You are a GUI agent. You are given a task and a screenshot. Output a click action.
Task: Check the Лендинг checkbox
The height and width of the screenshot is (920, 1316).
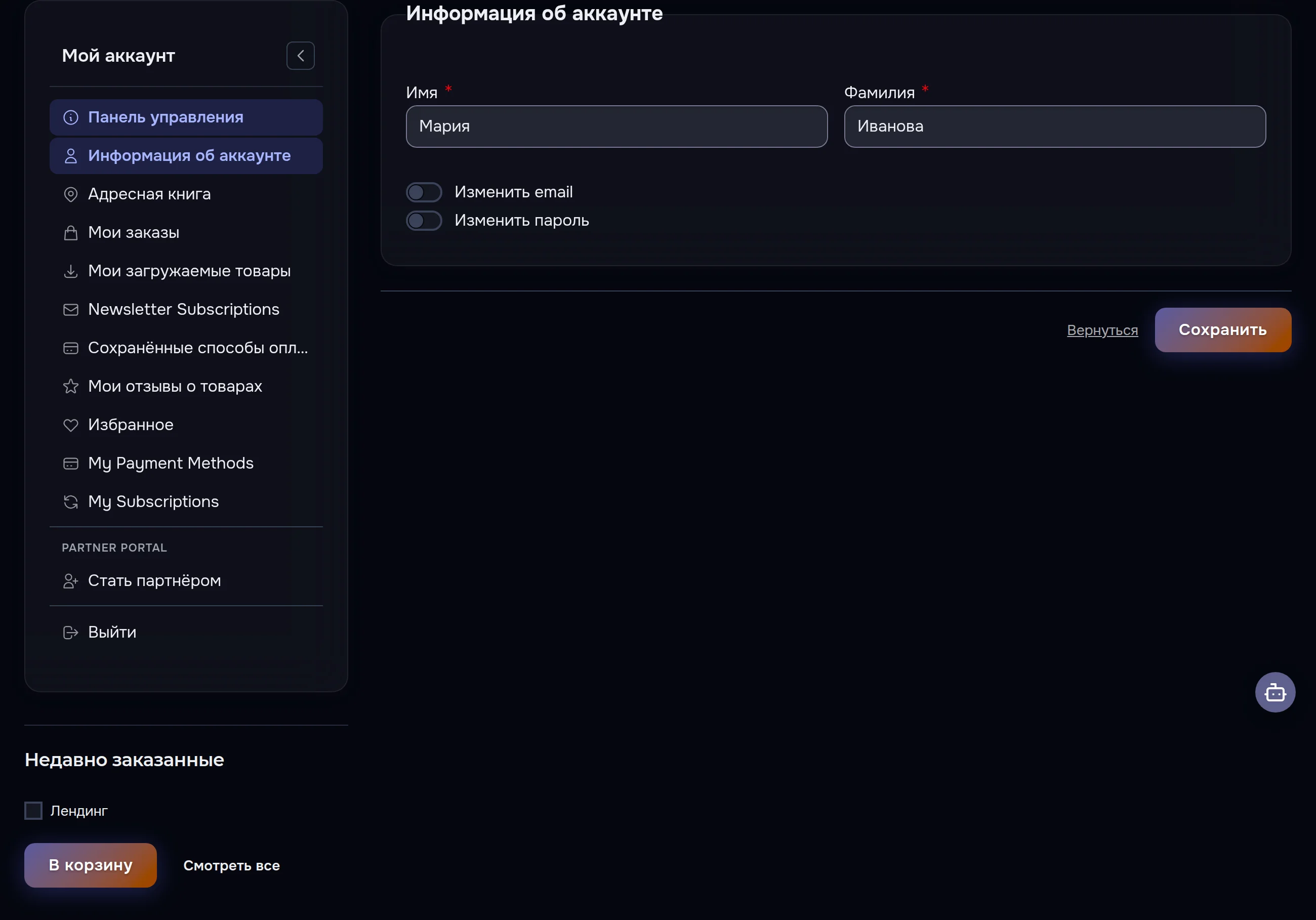[x=33, y=811]
